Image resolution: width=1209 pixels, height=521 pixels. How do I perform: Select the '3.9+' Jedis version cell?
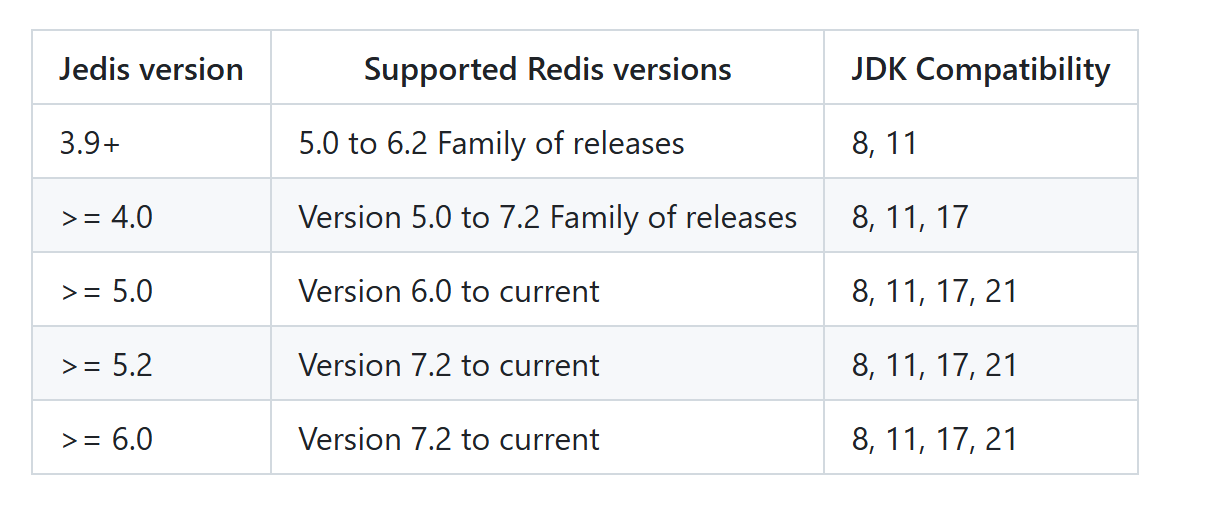pyautogui.click(x=90, y=143)
